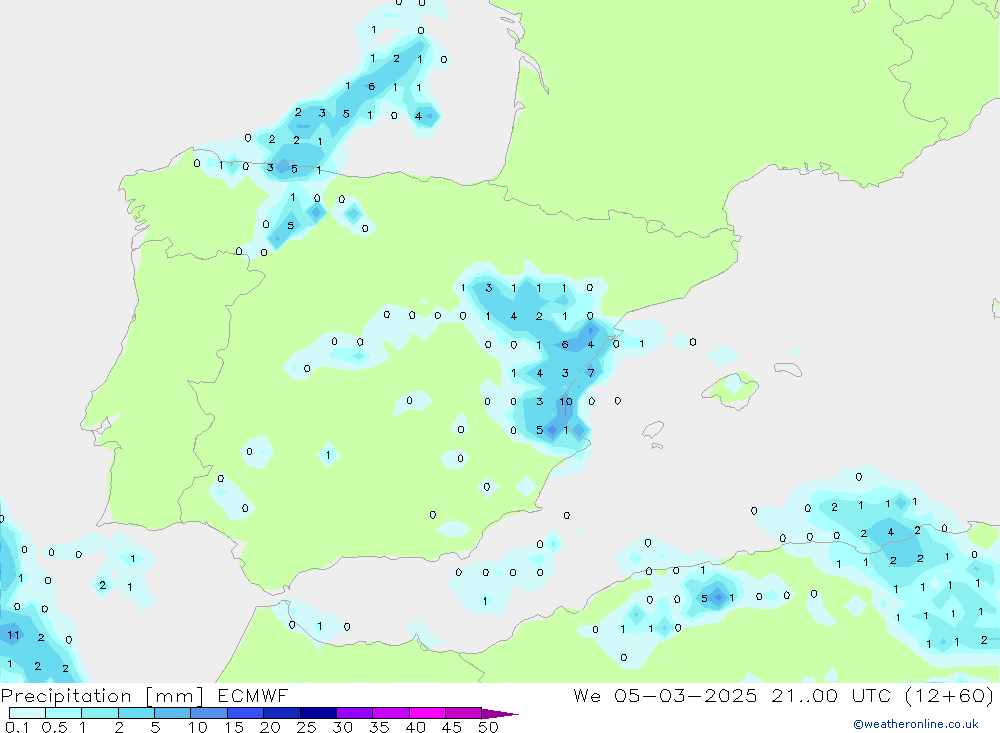Screen dimensions: 1000x733
Task: Pick the magenta legend swatch between 40 and 45
Action: 427,713
